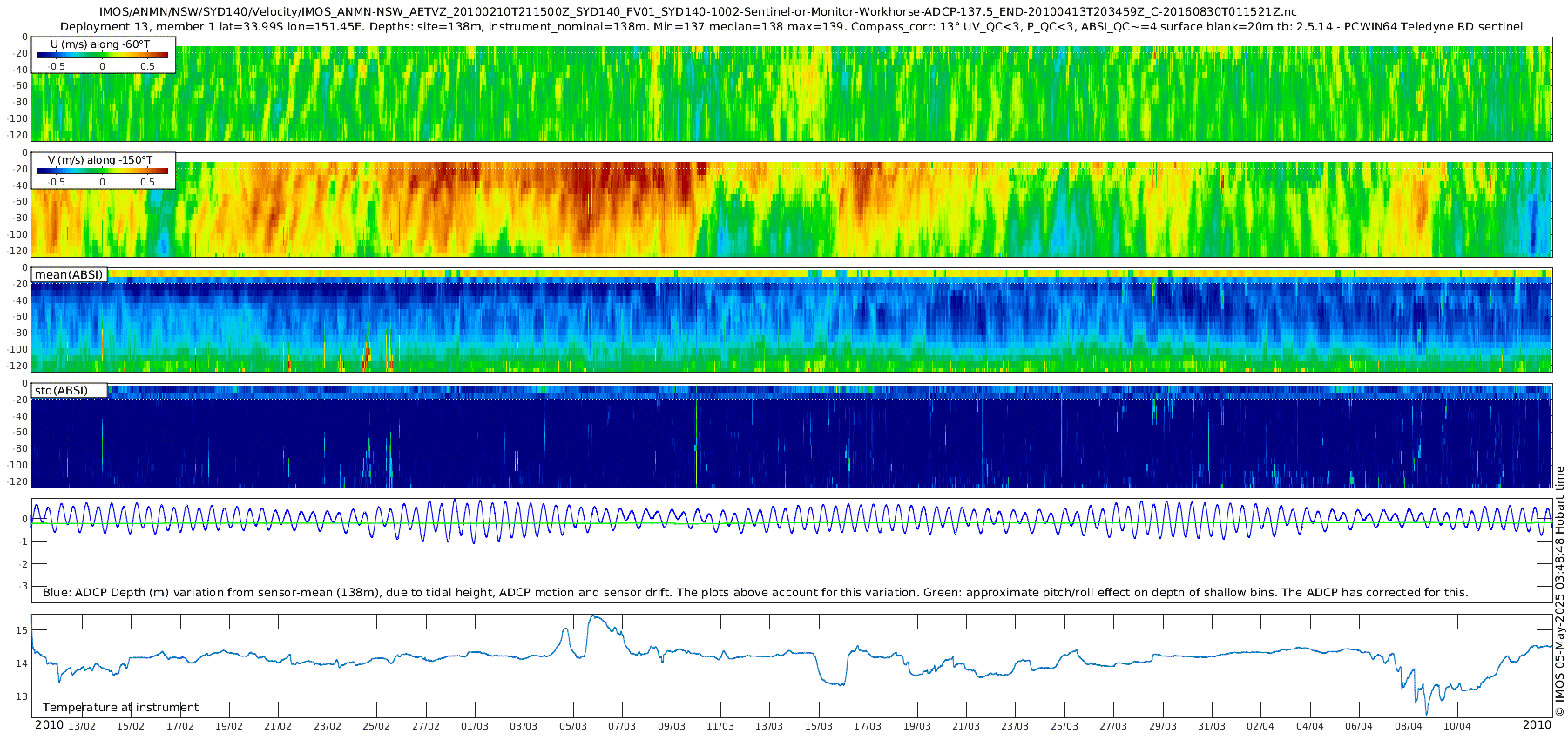Click the U velocity colorbar in legend
The image size is (1568, 740).
(102, 55)
